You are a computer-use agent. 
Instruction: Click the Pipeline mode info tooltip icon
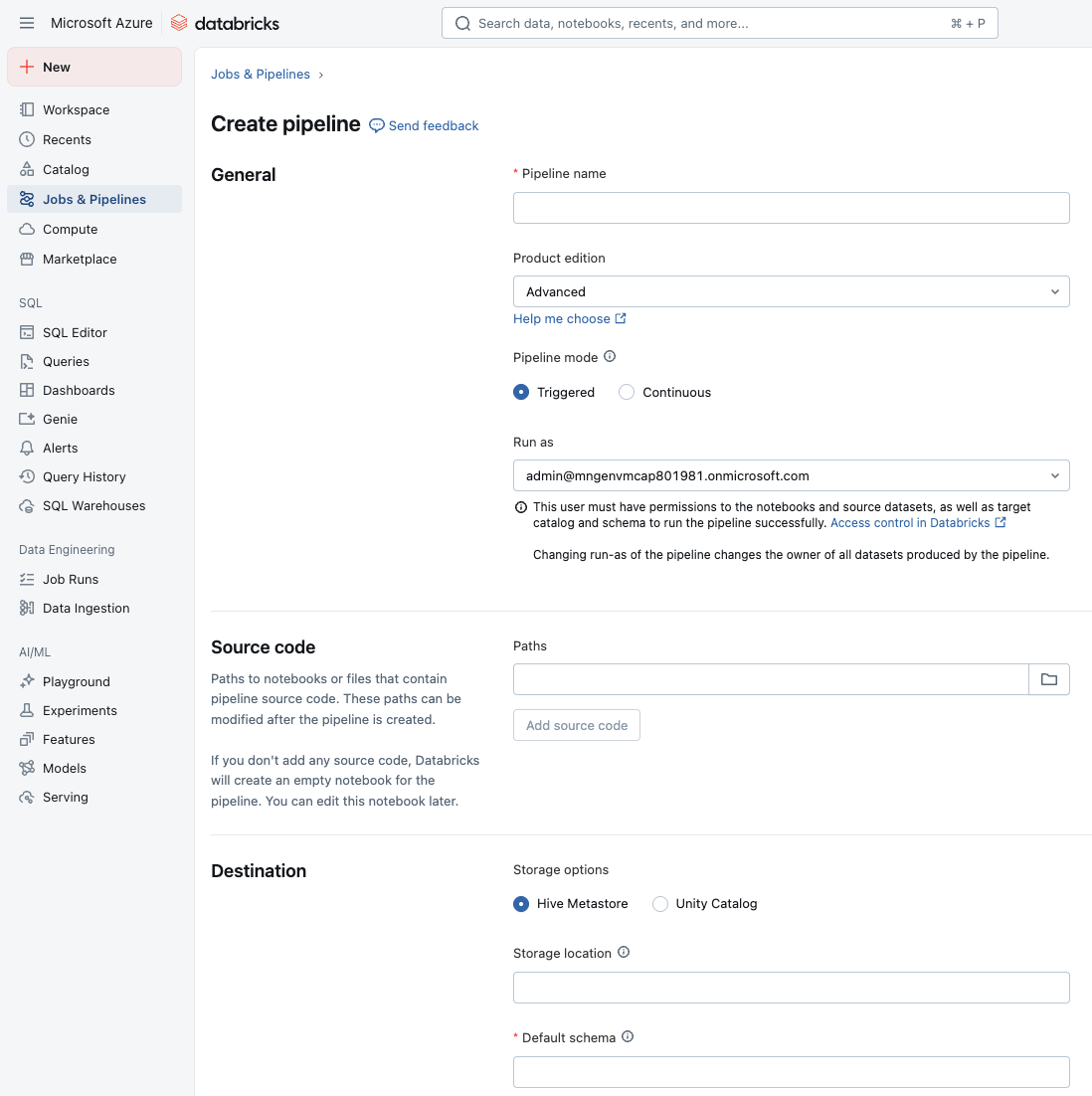pos(610,356)
